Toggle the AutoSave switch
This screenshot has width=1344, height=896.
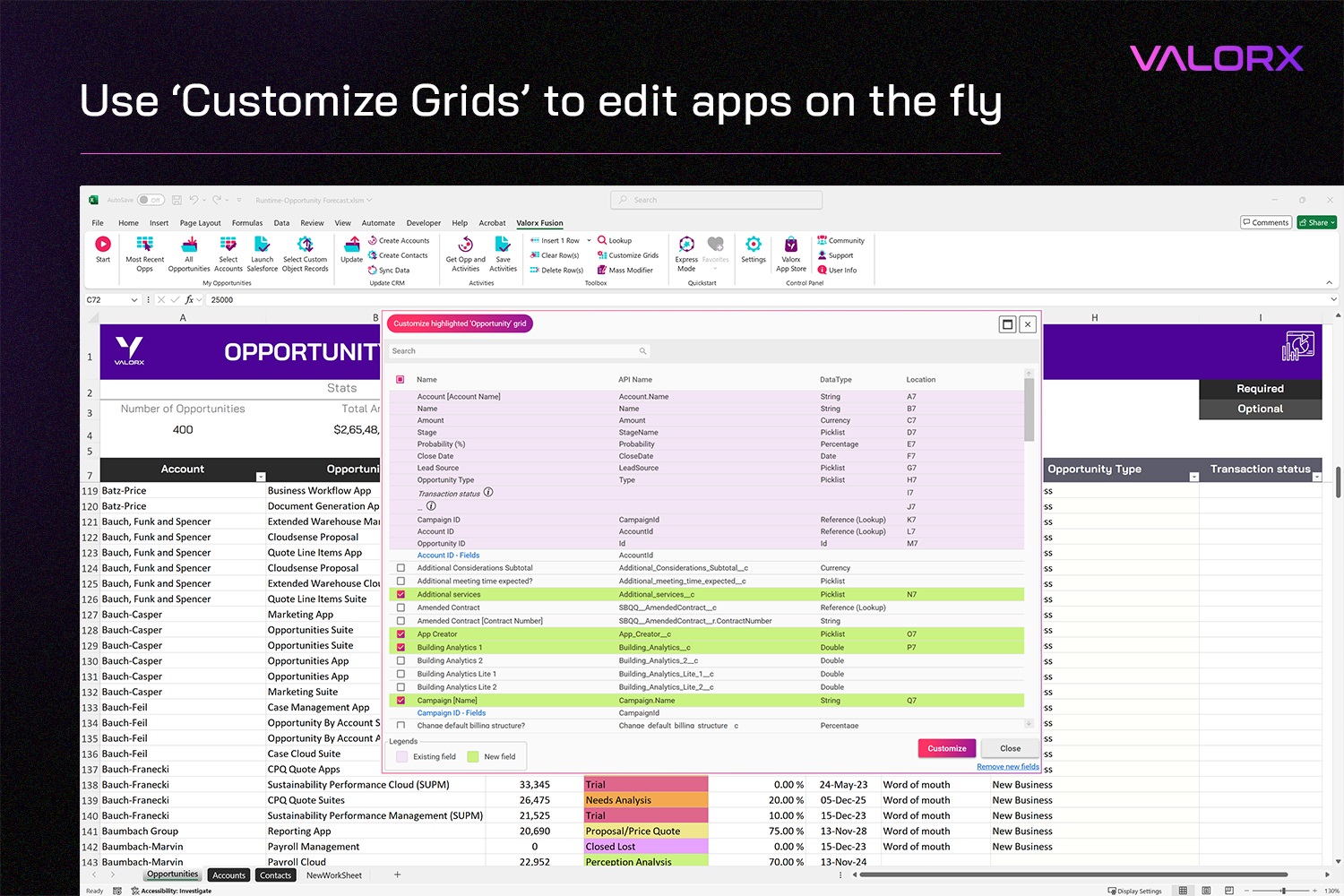[x=151, y=200]
